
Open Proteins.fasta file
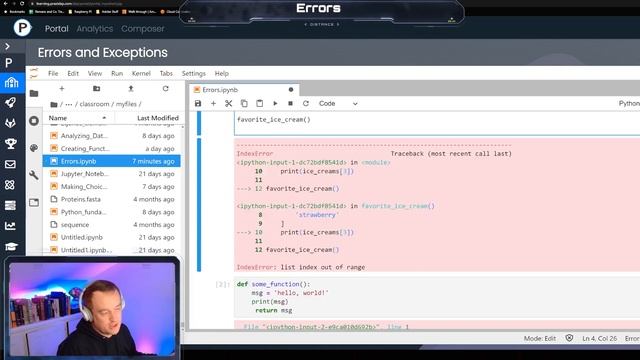click(x=111, y=199)
